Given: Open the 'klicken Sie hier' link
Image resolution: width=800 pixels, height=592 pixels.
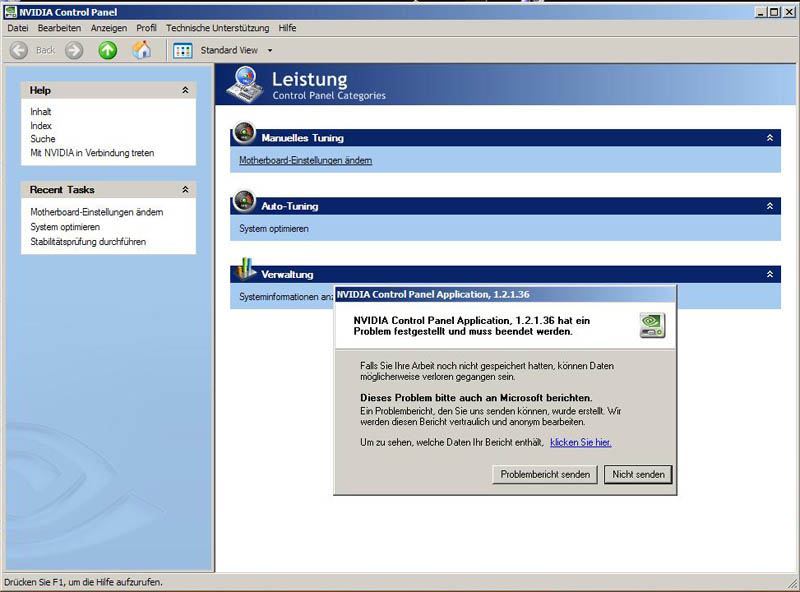Looking at the screenshot, I should point(581,442).
